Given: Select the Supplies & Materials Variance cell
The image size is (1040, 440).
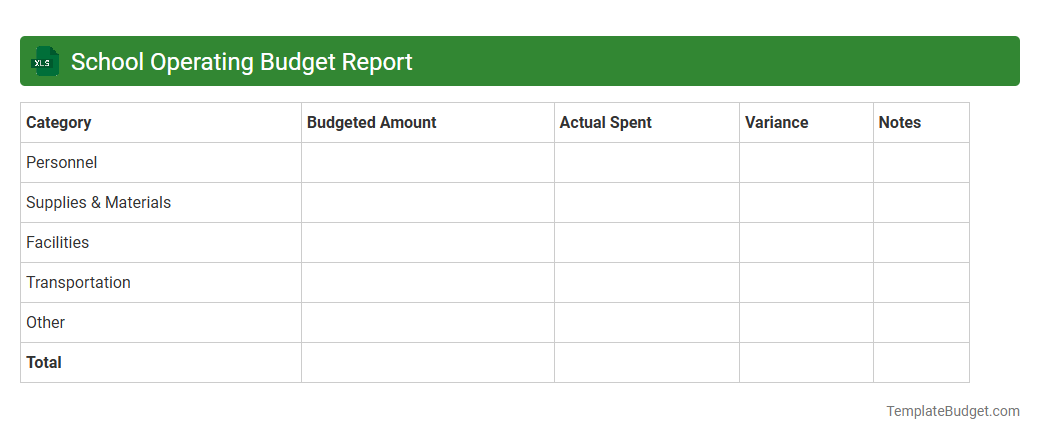Looking at the screenshot, I should point(807,202).
